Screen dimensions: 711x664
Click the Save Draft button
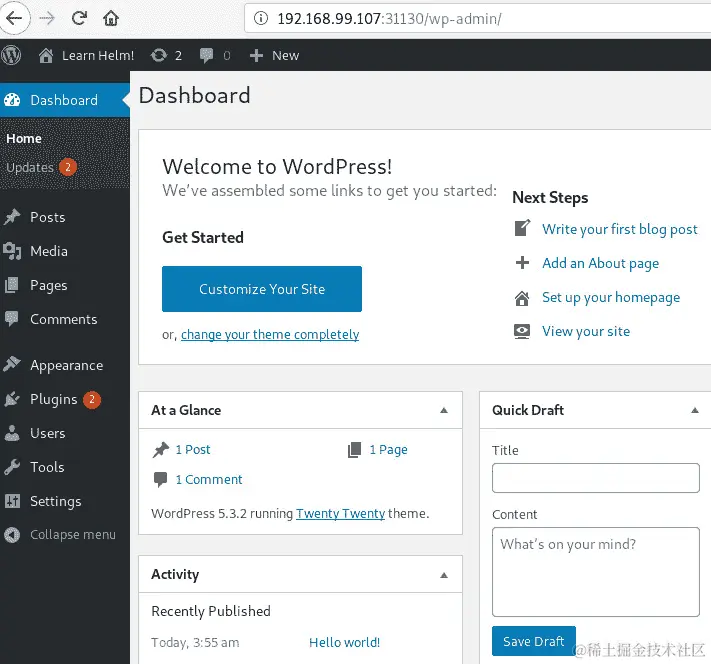point(534,641)
